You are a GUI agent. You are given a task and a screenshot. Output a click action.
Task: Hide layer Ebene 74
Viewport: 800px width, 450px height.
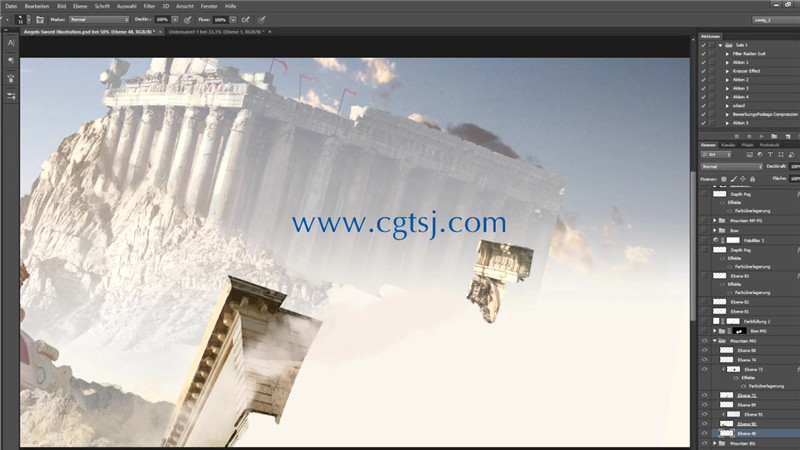705,360
